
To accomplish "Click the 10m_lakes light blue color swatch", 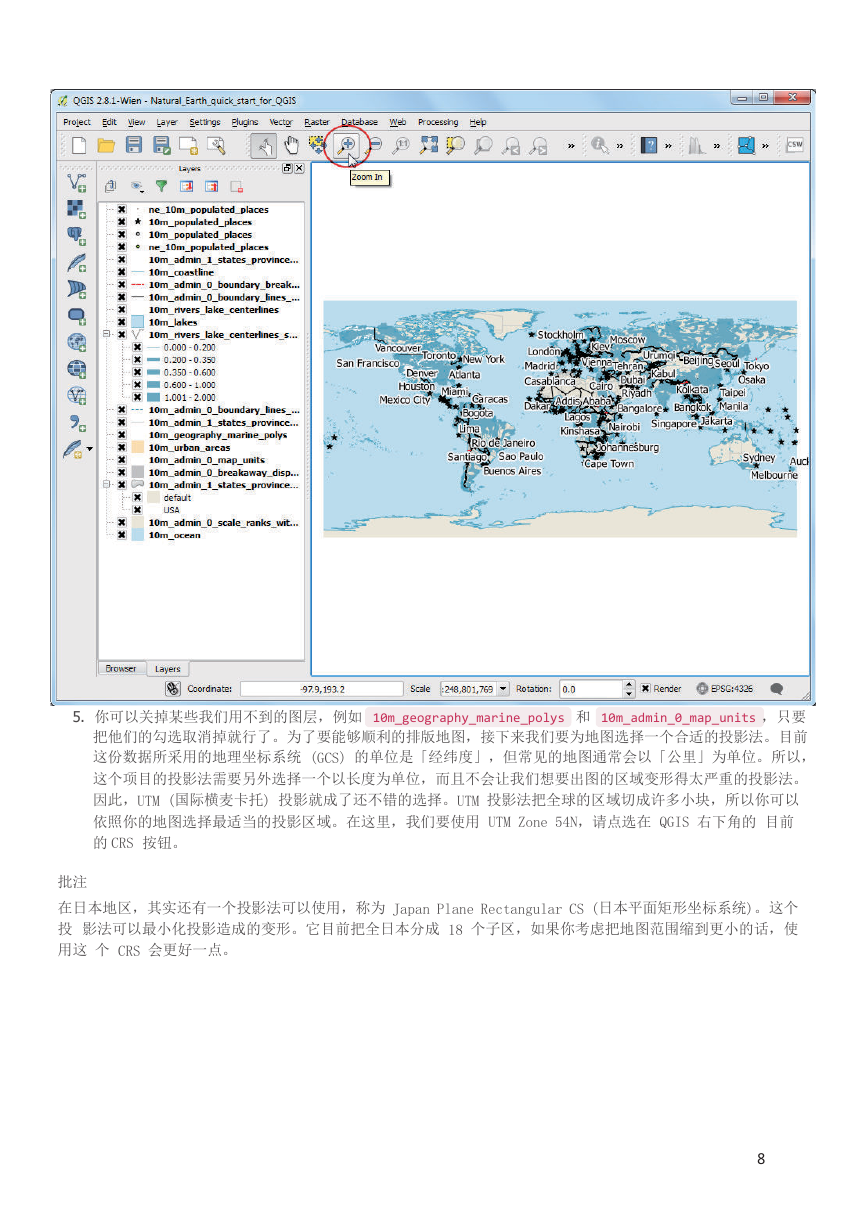I will coord(138,322).
